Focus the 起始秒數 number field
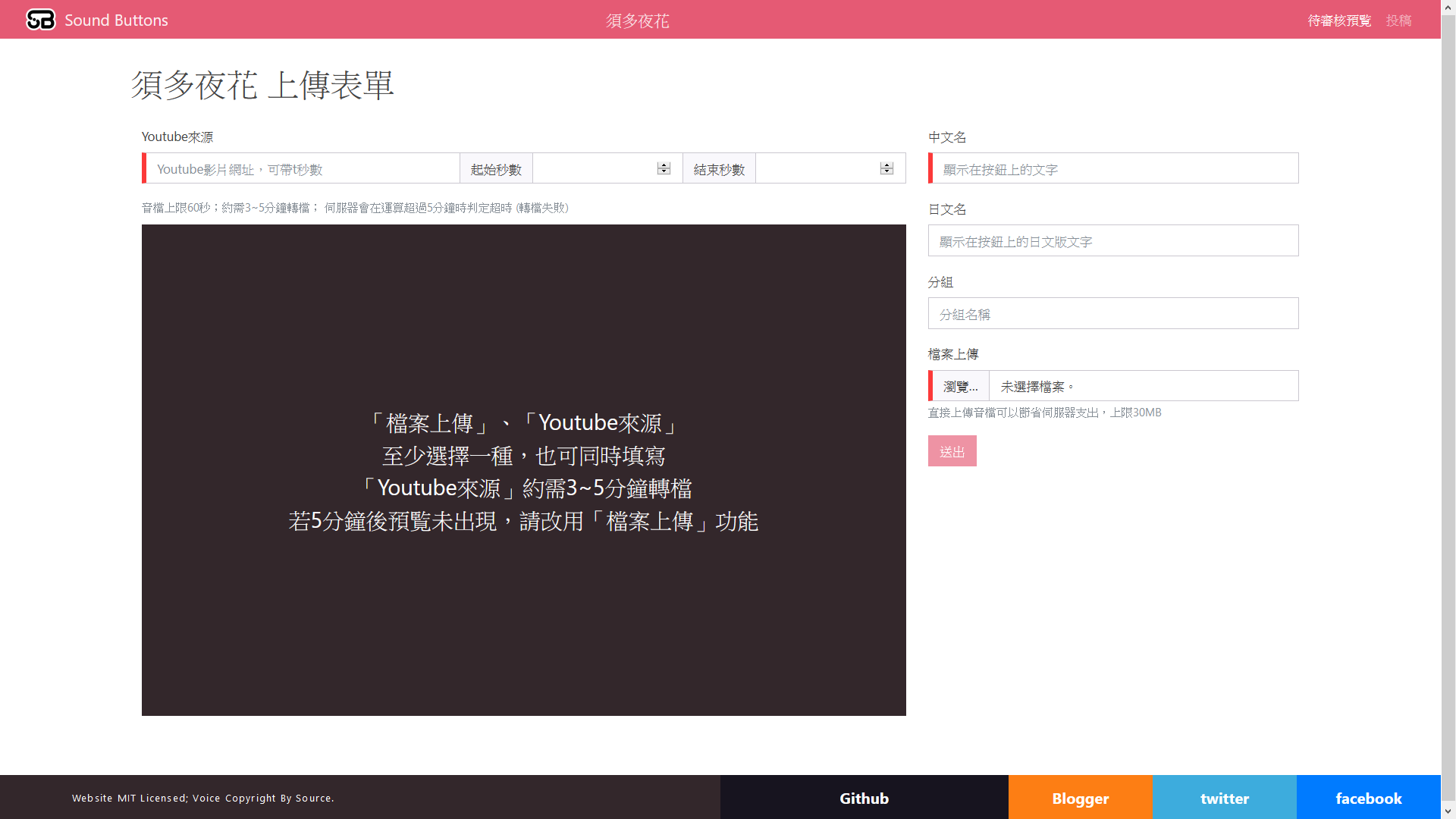This screenshot has height=819, width=1456. (x=593, y=168)
